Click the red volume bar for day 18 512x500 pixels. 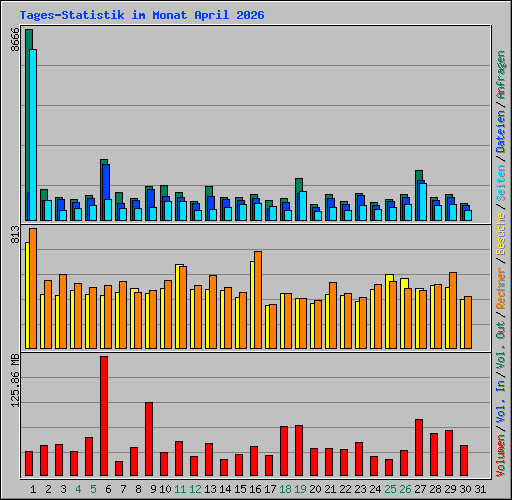coord(284,451)
